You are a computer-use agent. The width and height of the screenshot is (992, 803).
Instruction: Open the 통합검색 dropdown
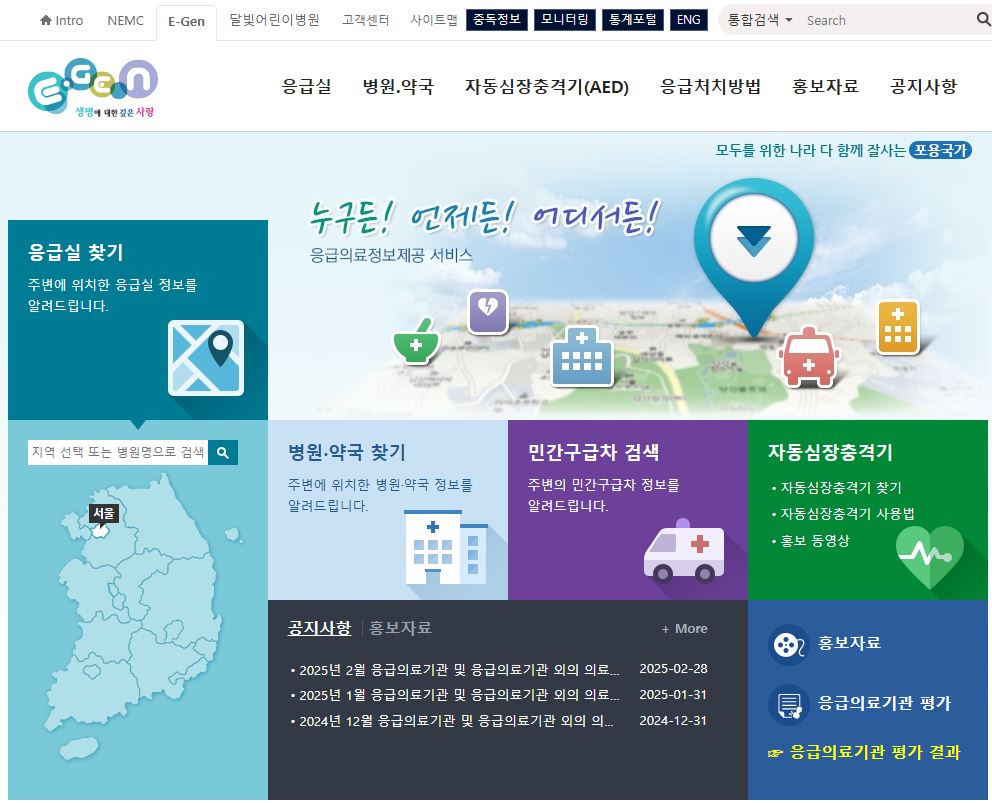click(760, 20)
